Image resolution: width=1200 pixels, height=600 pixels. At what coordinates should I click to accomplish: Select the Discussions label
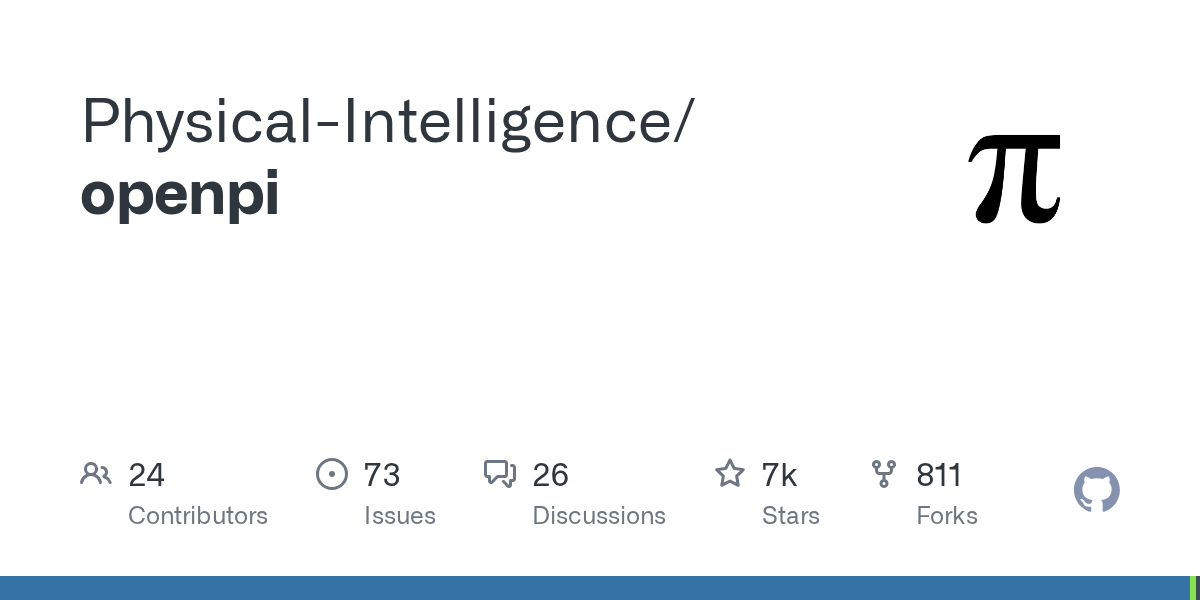[x=599, y=516]
